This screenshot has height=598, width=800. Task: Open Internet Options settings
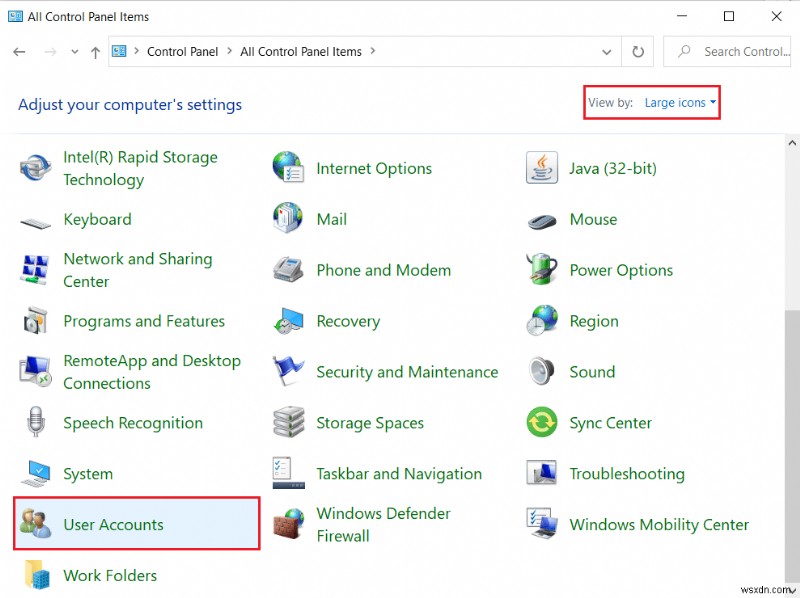[x=374, y=168]
